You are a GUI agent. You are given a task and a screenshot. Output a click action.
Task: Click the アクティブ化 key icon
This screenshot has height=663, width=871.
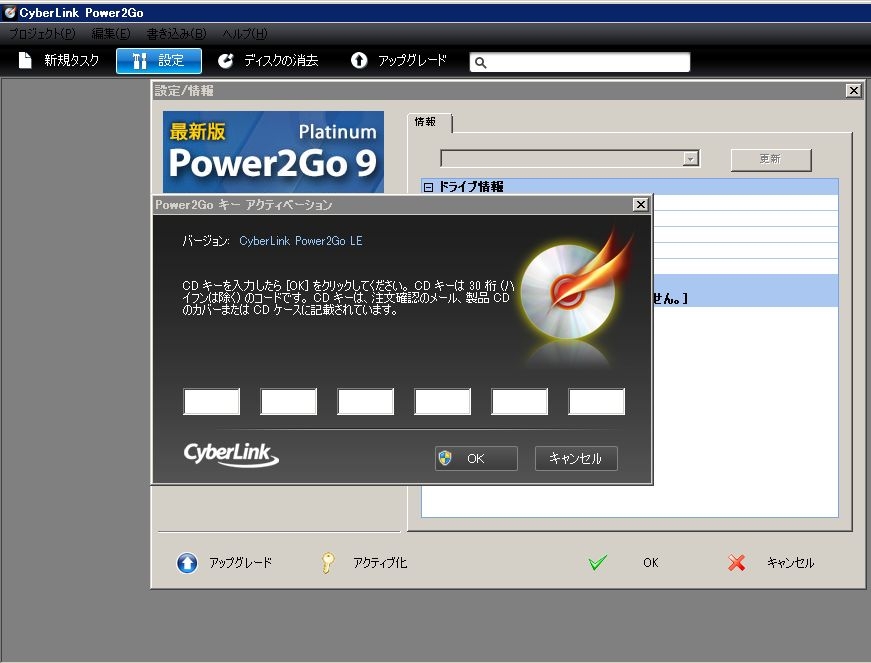(x=328, y=562)
